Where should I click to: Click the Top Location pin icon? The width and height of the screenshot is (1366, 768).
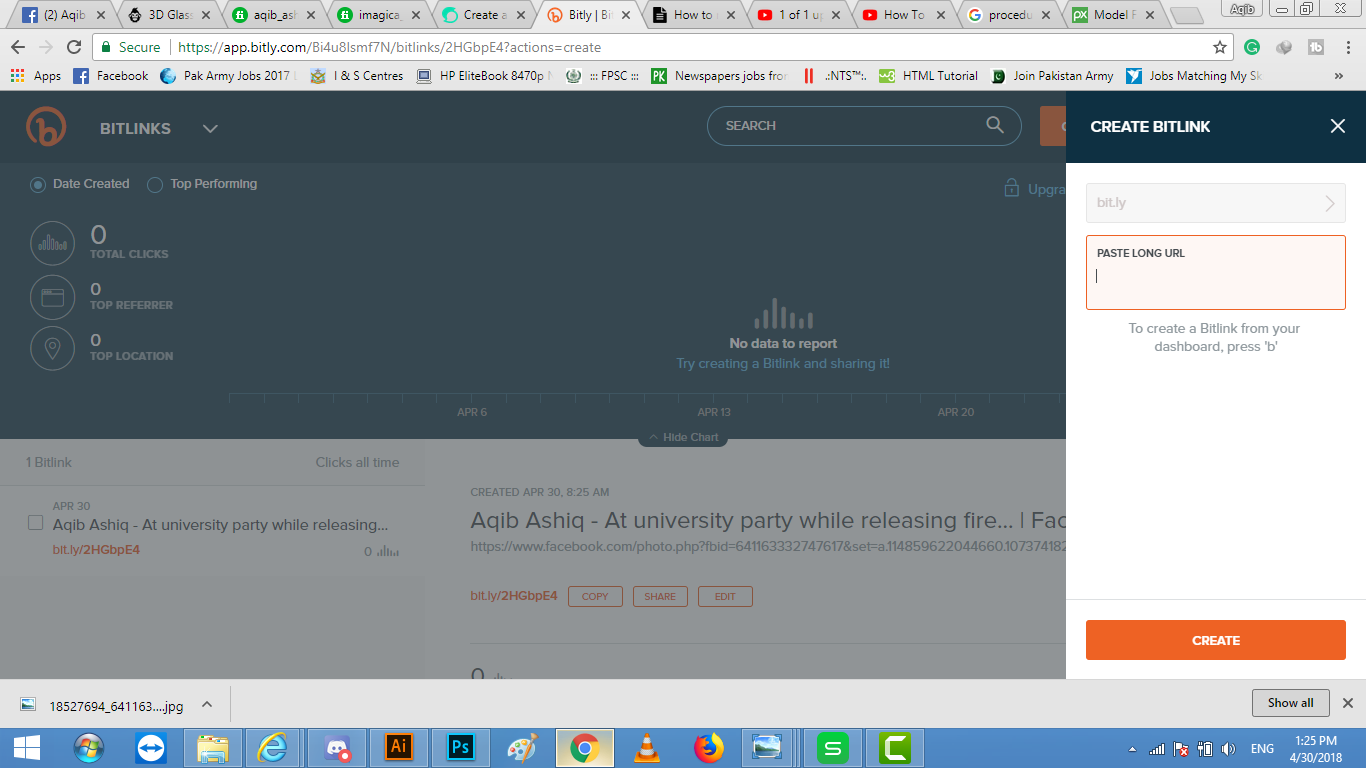[53, 348]
